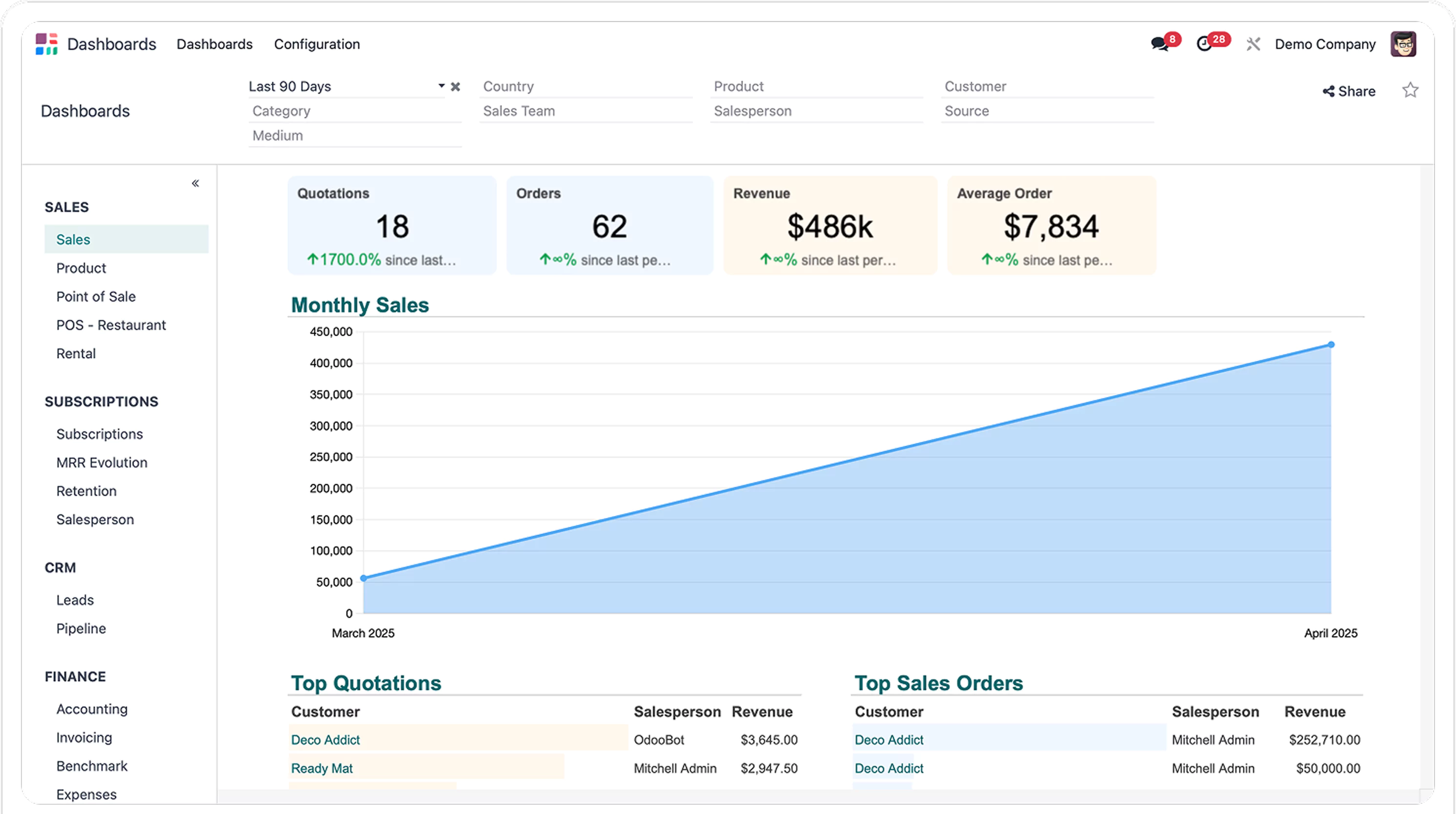The image size is (1456, 814).
Task: Click the Dashboards app title text
Action: click(111, 44)
